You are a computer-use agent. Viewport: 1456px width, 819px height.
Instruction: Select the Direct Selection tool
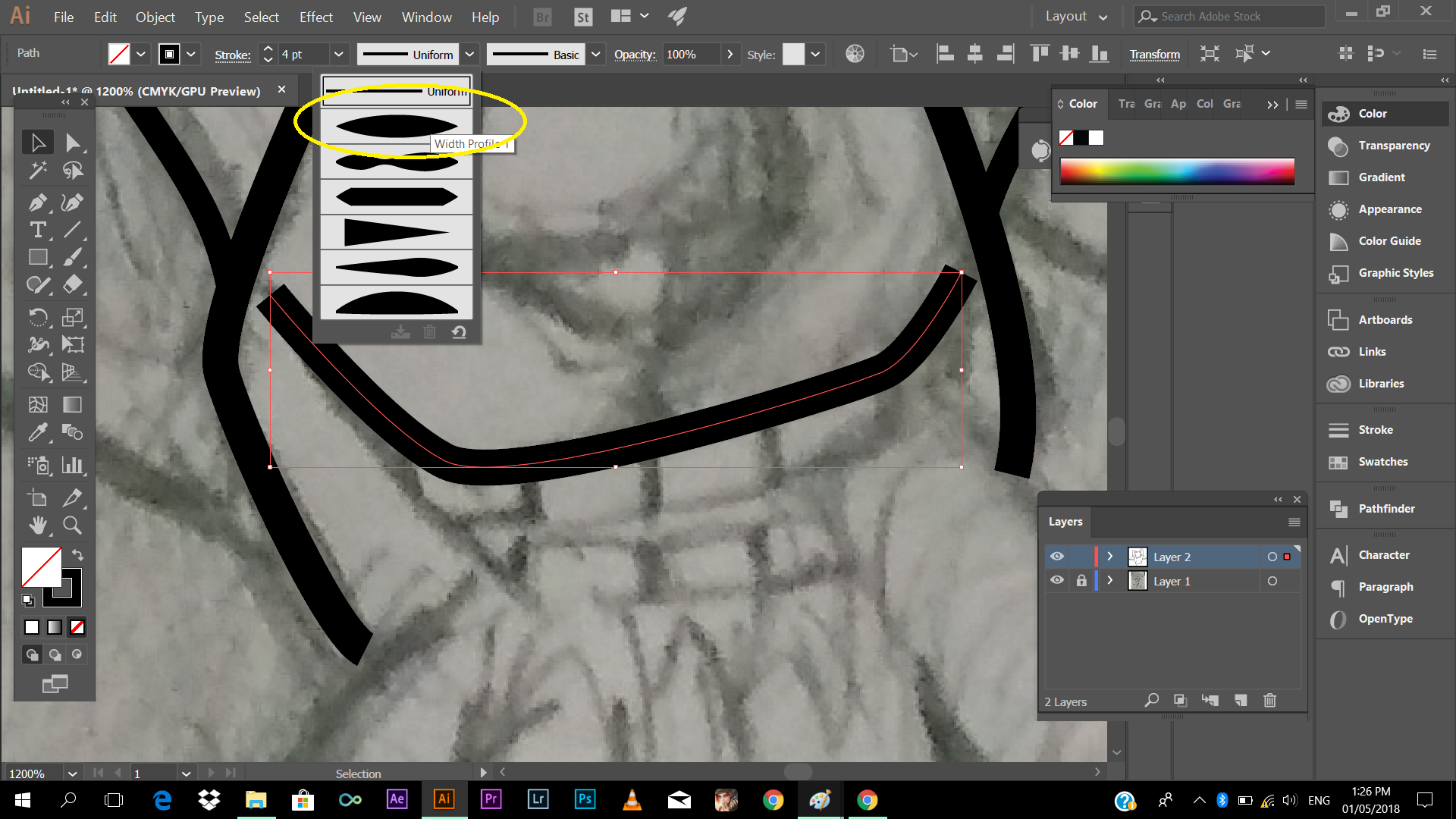[72, 143]
